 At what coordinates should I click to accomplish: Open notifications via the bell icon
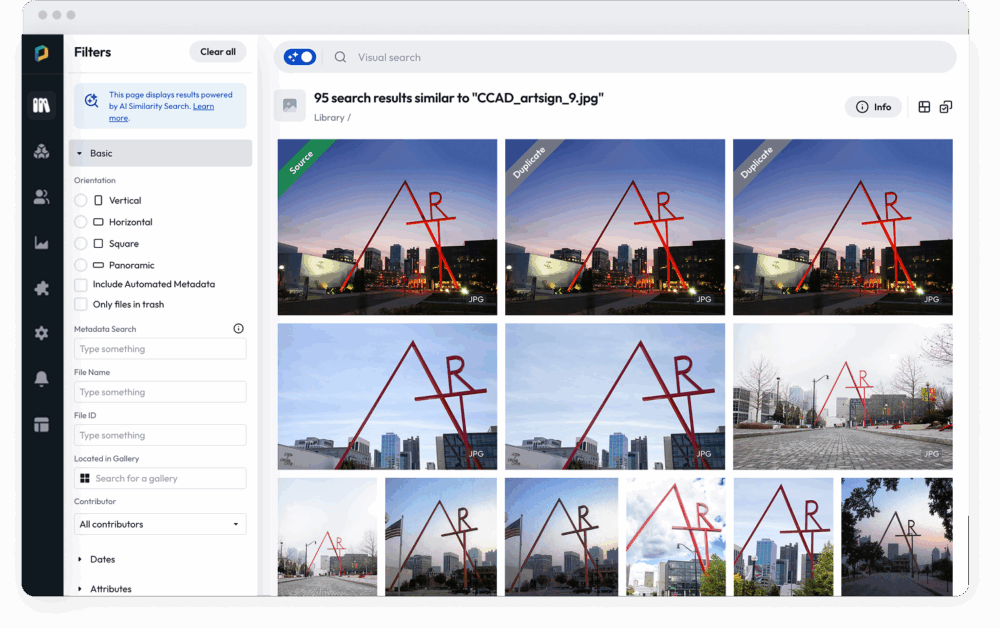pos(41,379)
